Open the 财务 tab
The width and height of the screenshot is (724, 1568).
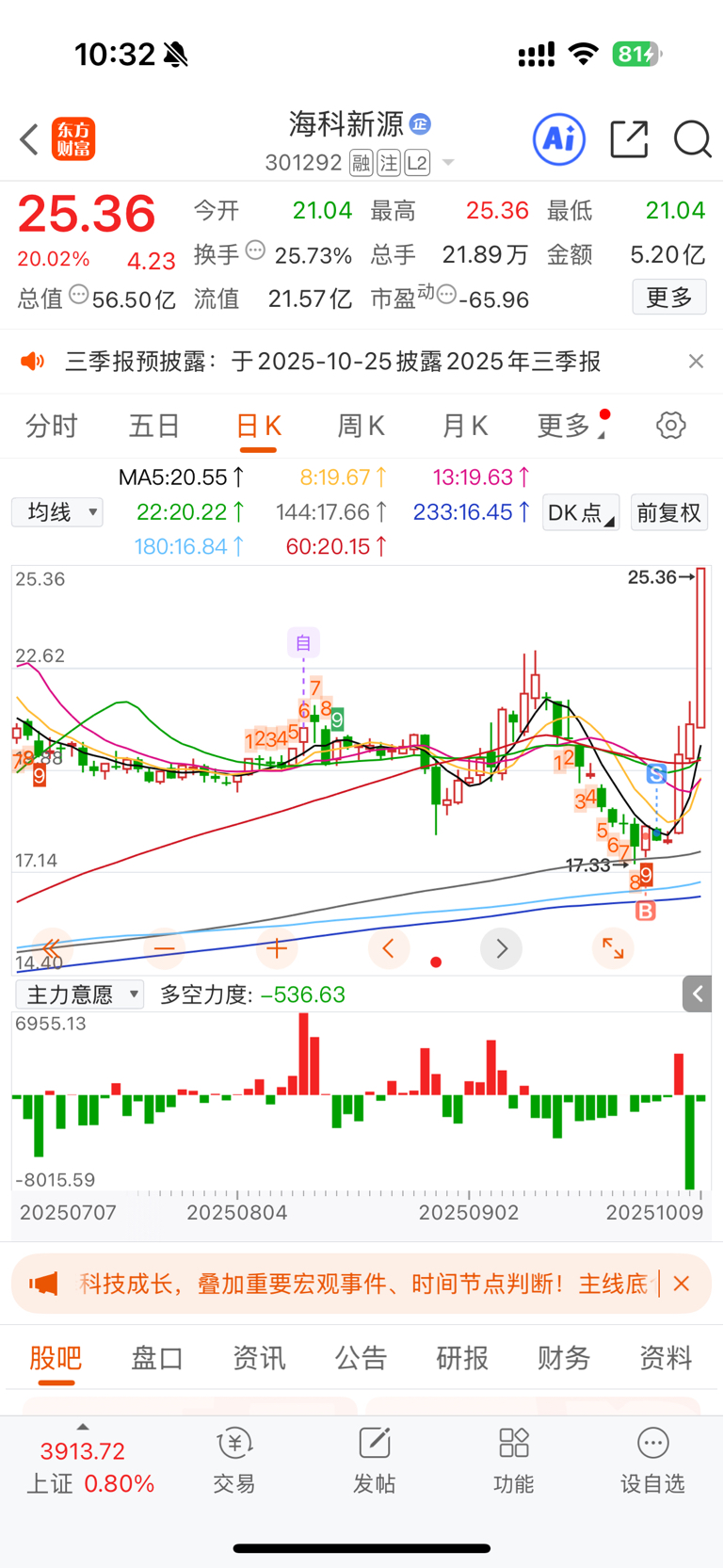[x=564, y=1358]
